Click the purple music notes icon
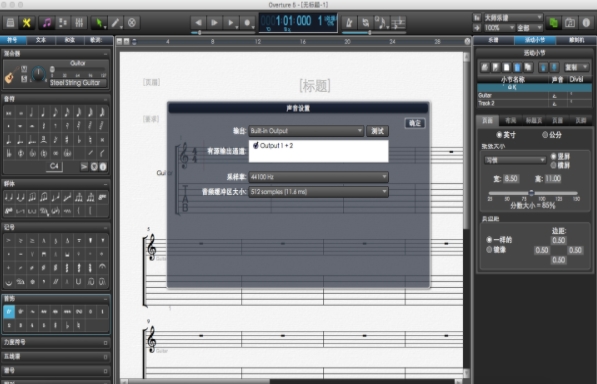This screenshot has width=597, height=384. pyautogui.click(x=46, y=23)
